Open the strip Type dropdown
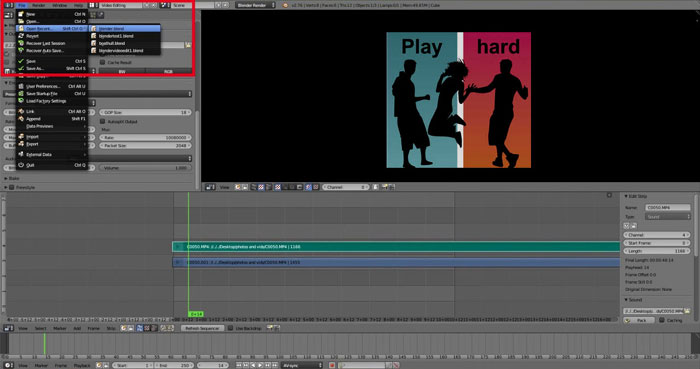Image resolution: width=700 pixels, height=369 pixels. point(668,217)
